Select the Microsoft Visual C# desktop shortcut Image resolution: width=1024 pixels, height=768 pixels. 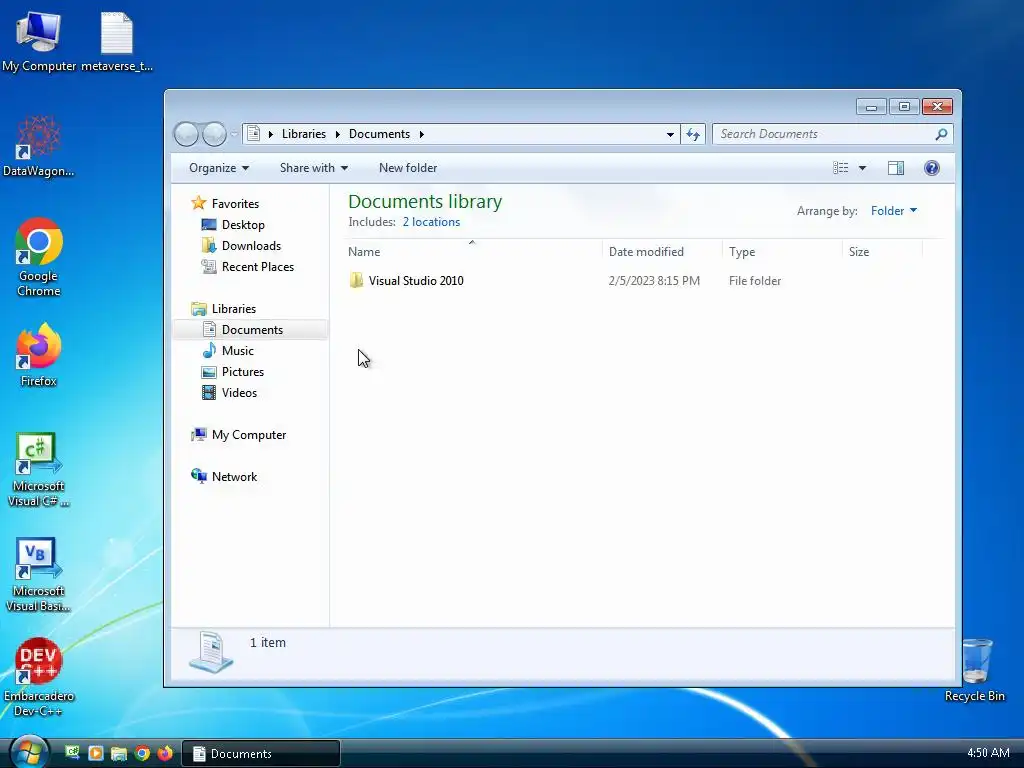39,470
